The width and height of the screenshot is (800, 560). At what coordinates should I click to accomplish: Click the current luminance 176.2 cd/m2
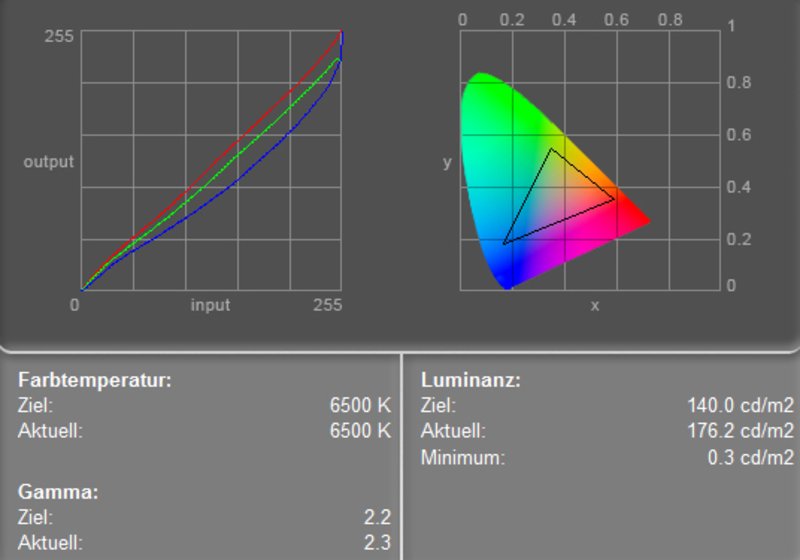click(x=741, y=430)
